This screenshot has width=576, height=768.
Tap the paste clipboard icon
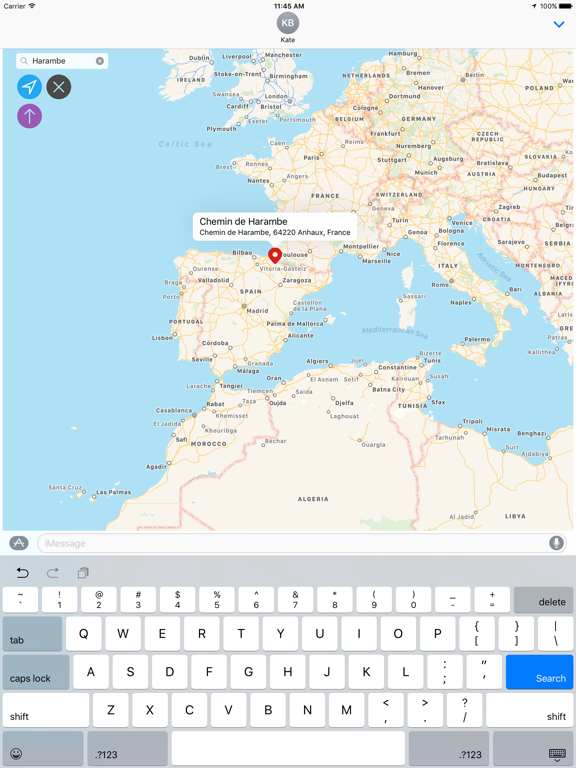point(83,572)
